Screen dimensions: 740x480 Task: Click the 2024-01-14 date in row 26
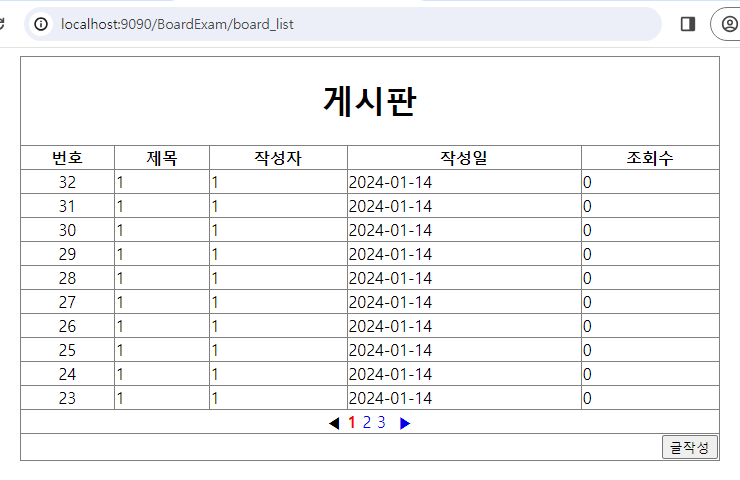(x=390, y=326)
